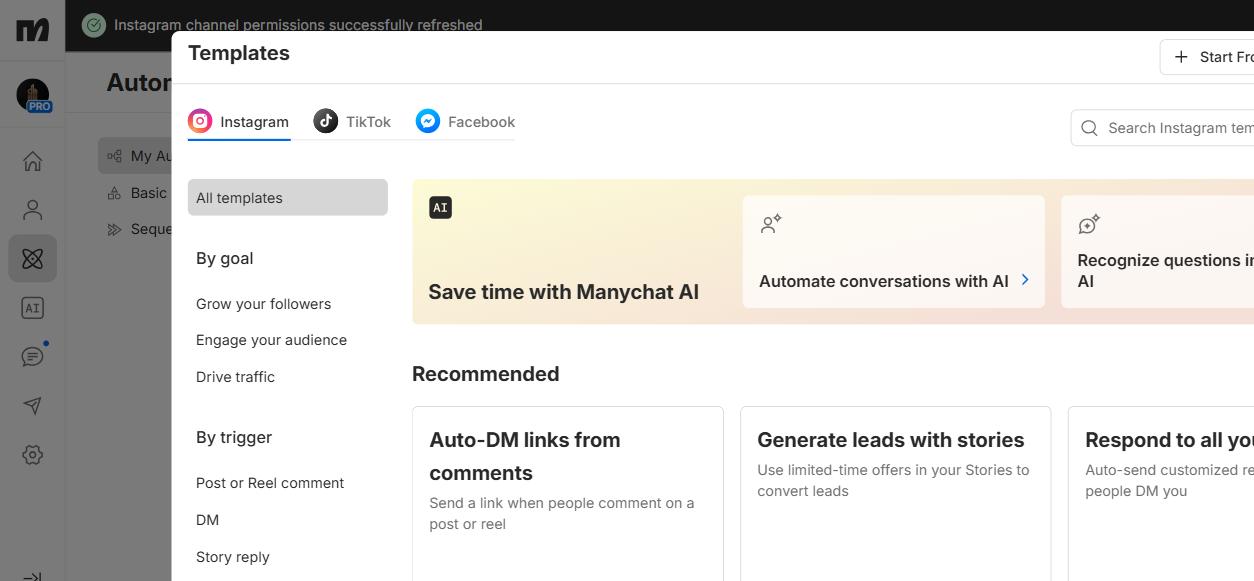Click chevron next to Automate conversations

coord(1025,280)
